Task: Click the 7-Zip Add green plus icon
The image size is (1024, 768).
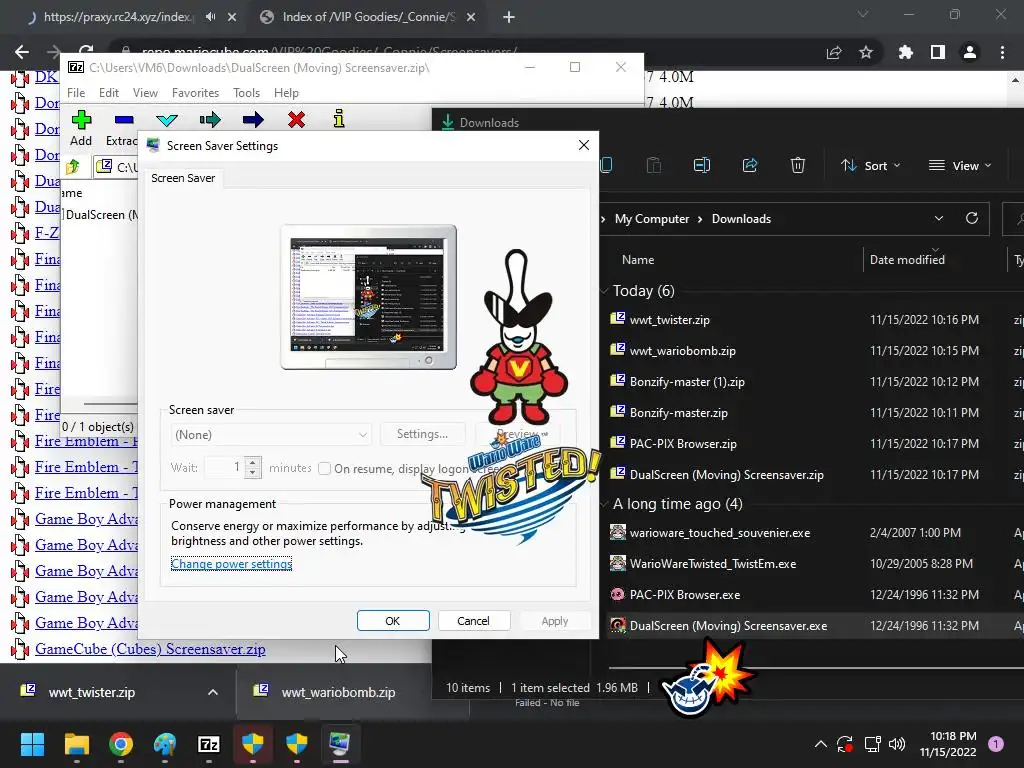Action: (x=81, y=120)
